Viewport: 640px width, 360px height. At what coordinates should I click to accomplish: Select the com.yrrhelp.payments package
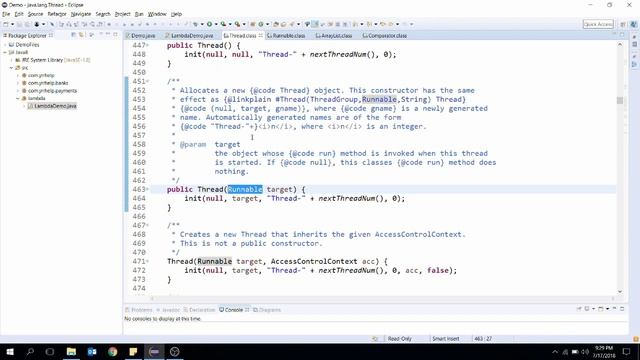point(52,91)
